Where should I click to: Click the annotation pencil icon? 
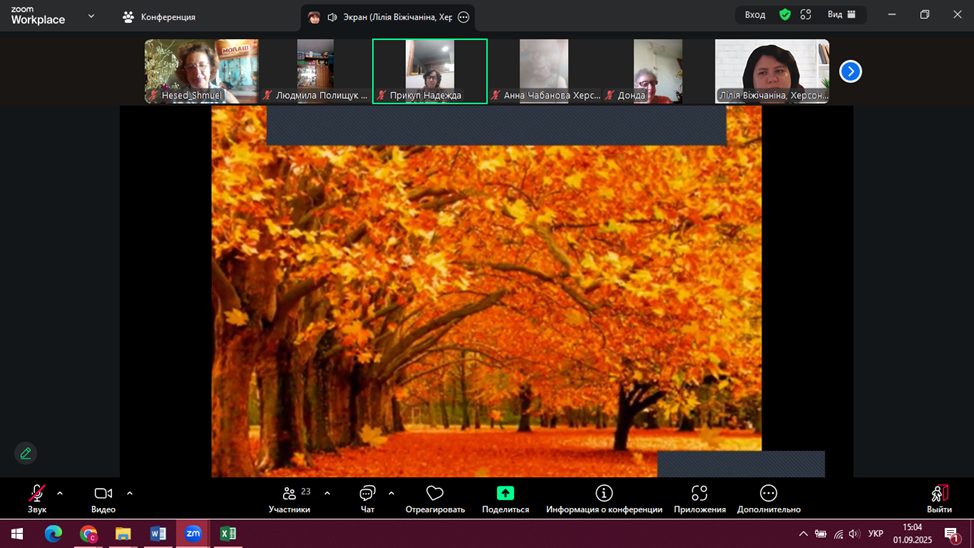(26, 453)
